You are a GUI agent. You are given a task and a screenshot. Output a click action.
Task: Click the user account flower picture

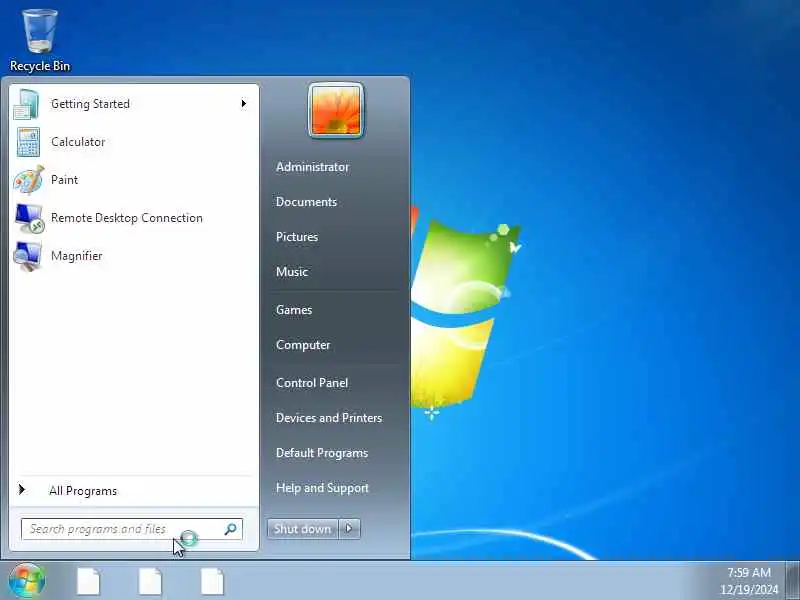336,111
